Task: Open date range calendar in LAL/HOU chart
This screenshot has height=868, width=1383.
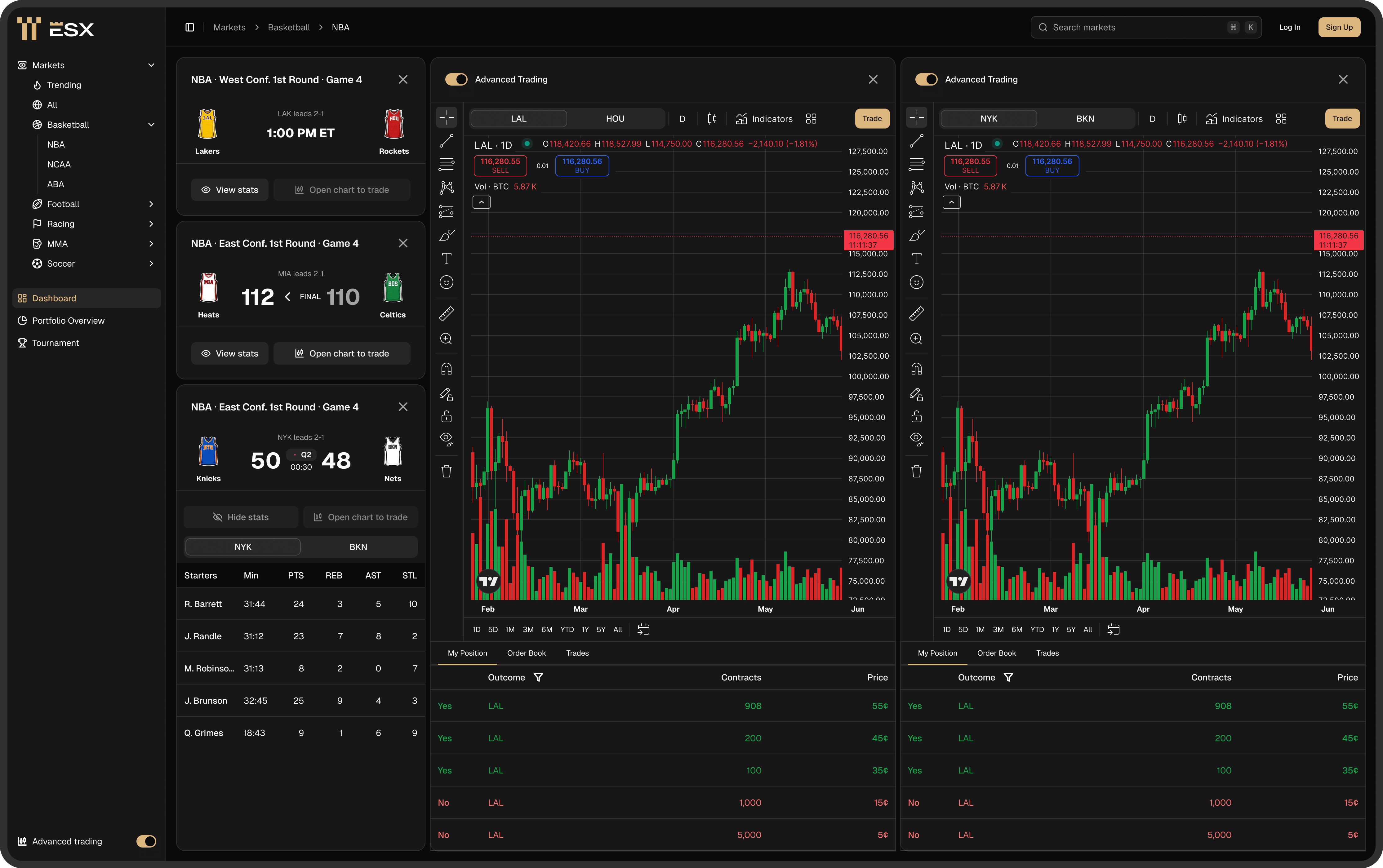Action: click(643, 629)
